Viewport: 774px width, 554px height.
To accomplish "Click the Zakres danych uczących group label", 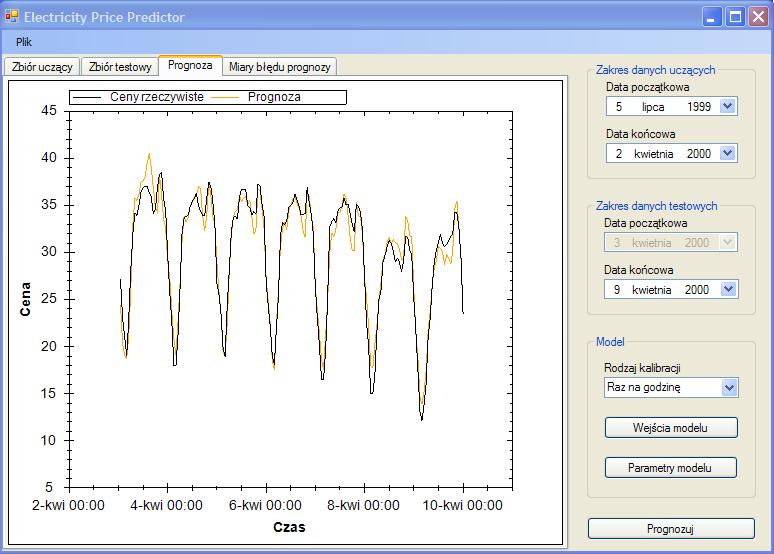I will tap(656, 70).
